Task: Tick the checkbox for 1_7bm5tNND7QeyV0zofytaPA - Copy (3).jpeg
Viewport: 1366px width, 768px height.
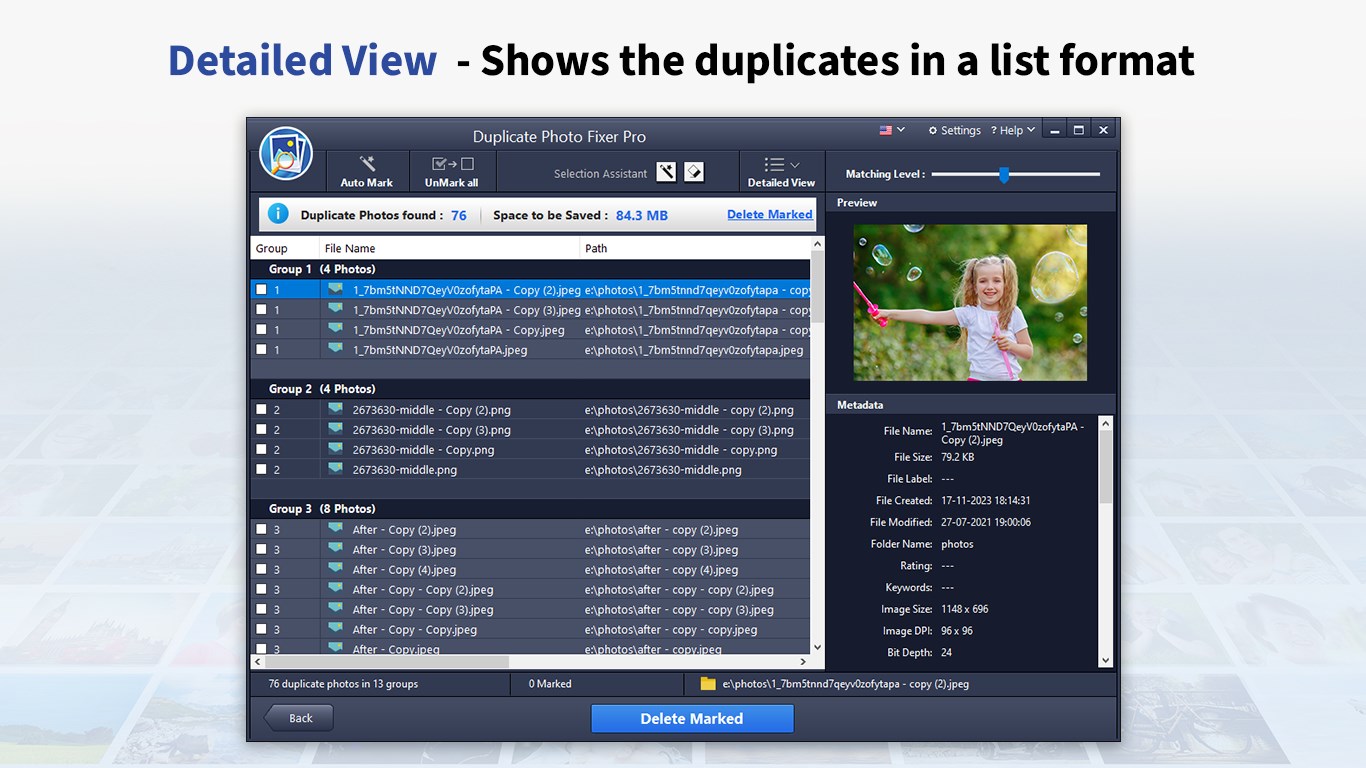Action: [261, 309]
